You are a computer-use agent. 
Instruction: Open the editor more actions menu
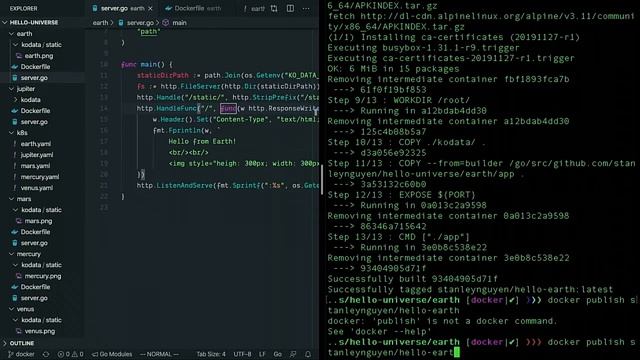[x=306, y=8]
